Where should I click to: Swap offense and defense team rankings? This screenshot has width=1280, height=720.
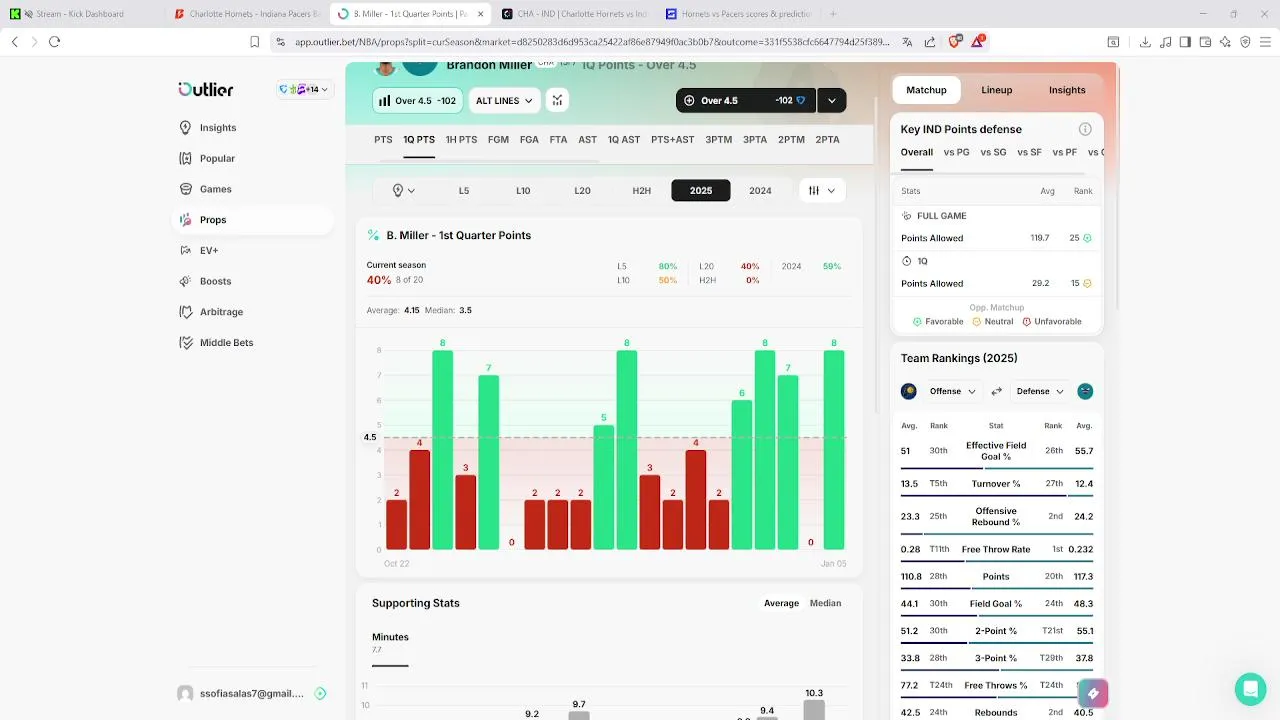(996, 391)
